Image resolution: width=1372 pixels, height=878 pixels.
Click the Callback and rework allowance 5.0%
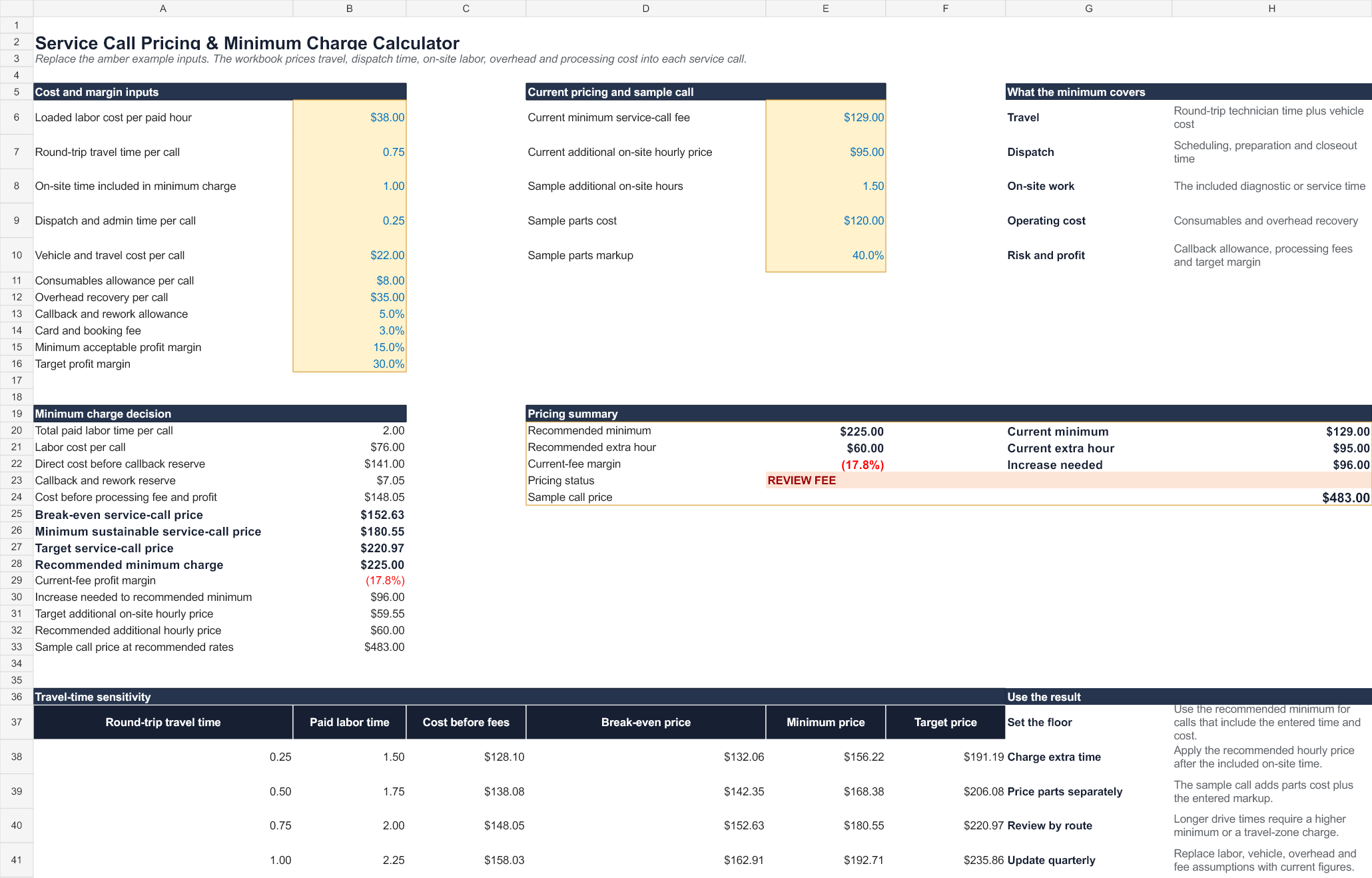click(350, 314)
